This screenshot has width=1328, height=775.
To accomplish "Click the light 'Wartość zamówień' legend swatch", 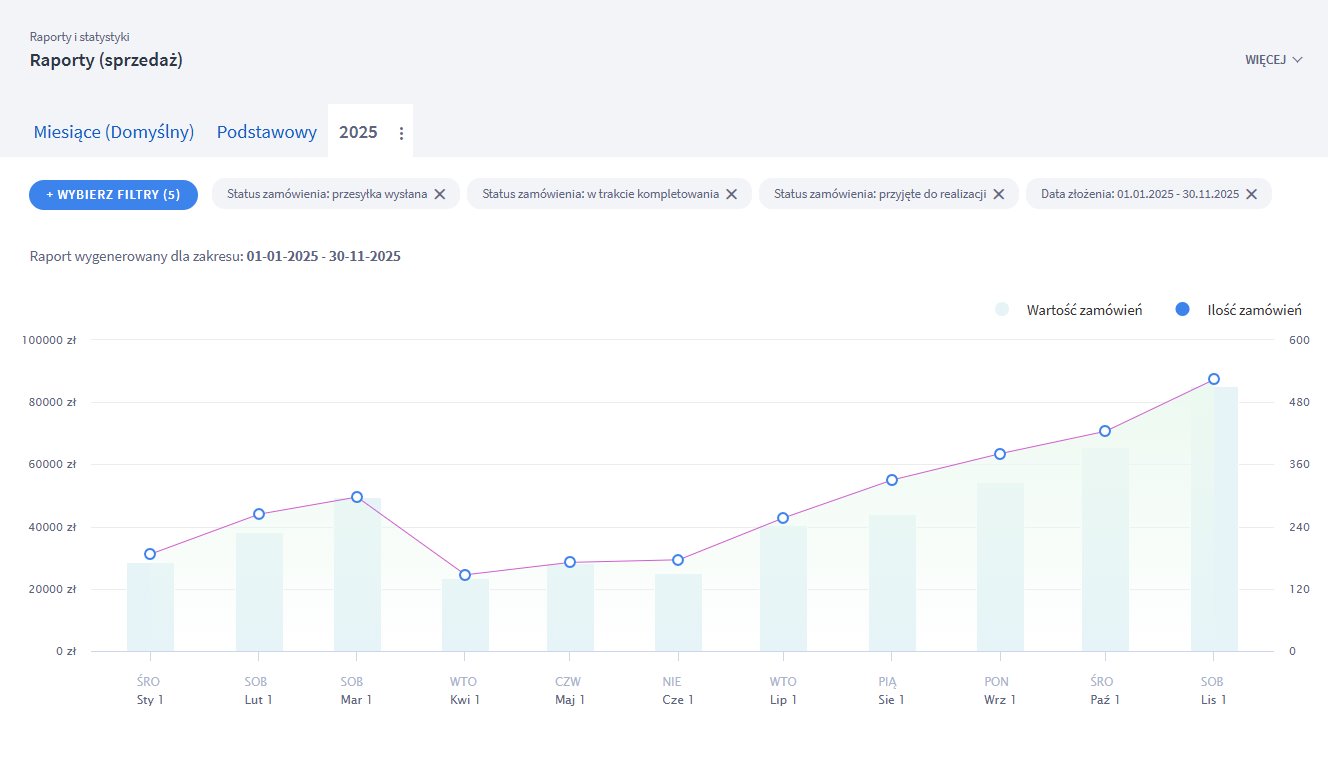I will (1002, 310).
